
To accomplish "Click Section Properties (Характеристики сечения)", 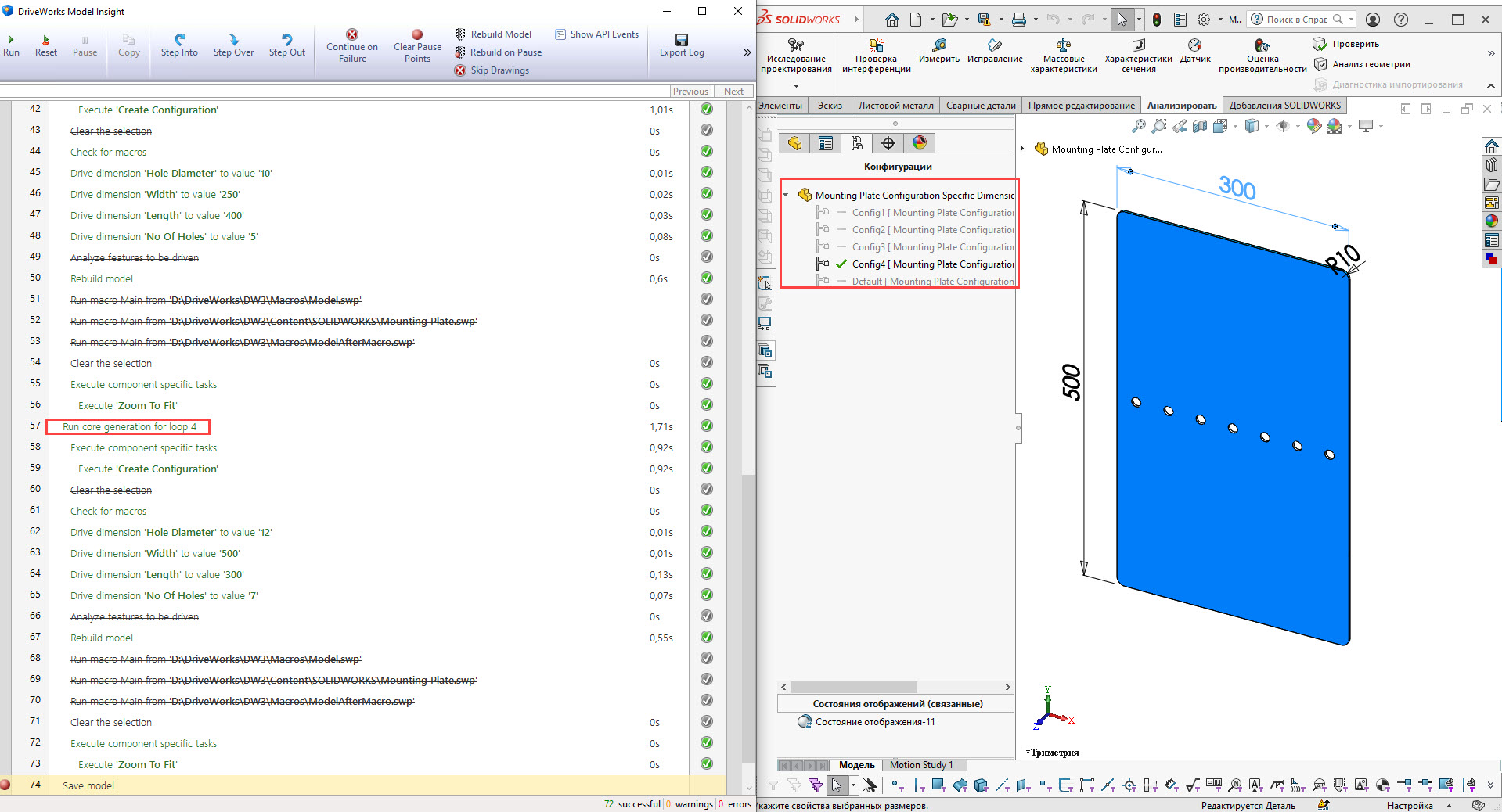I will [1138, 56].
